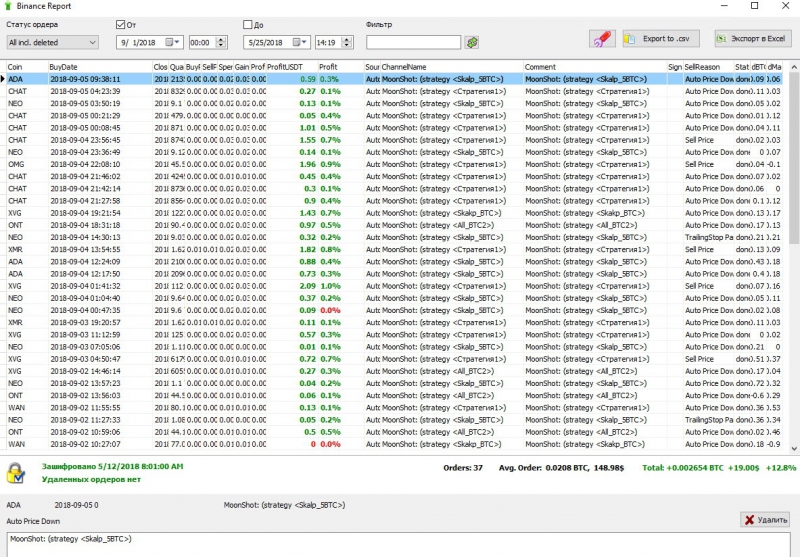Image resolution: width=800 pixels, height=557 pixels.
Task: Select the WAN row dated 2018-09-02 10:27:07
Action: 394,444
